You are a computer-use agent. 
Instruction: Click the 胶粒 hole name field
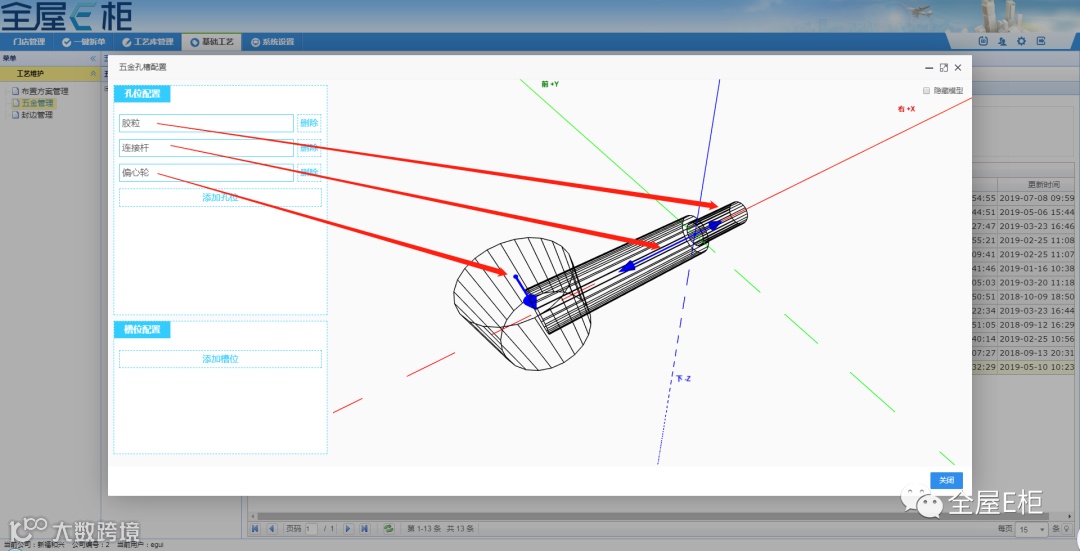click(206, 123)
